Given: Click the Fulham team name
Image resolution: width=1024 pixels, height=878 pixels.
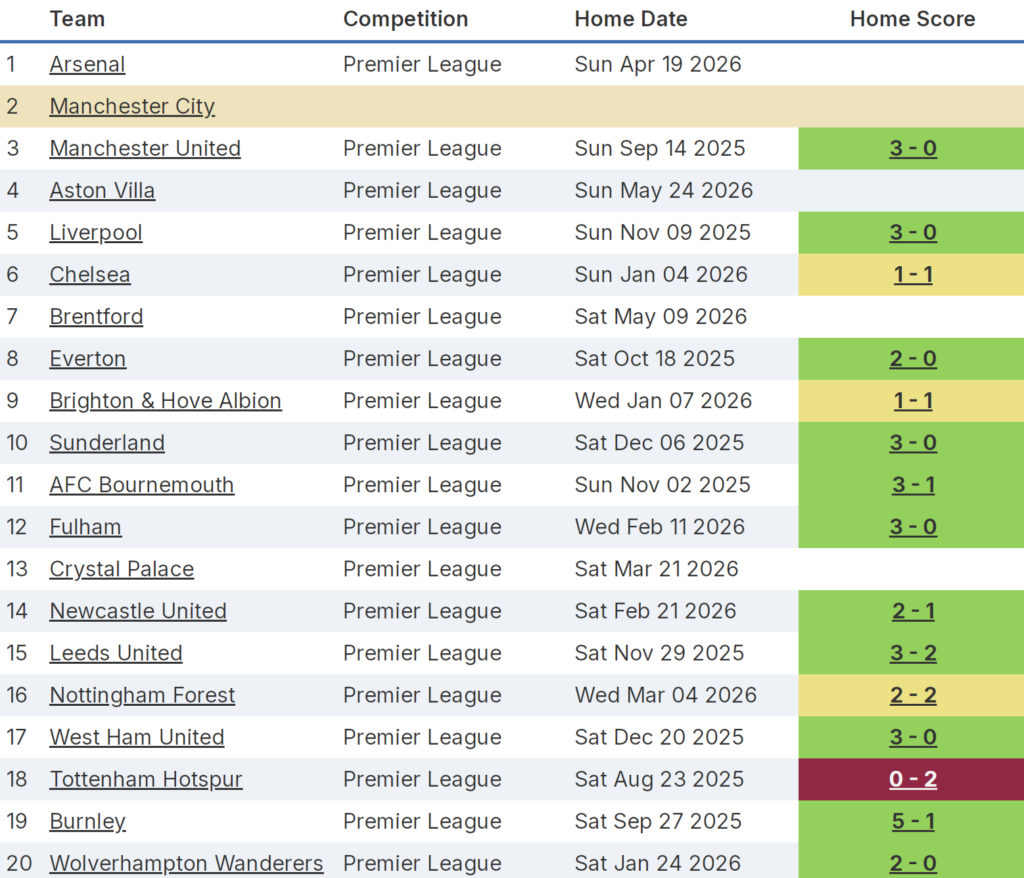Looking at the screenshot, I should [85, 527].
